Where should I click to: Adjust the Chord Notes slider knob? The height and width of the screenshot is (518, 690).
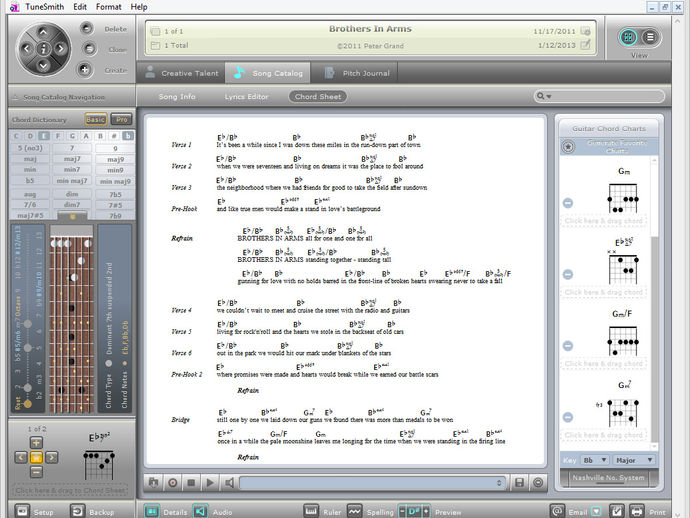point(125,364)
